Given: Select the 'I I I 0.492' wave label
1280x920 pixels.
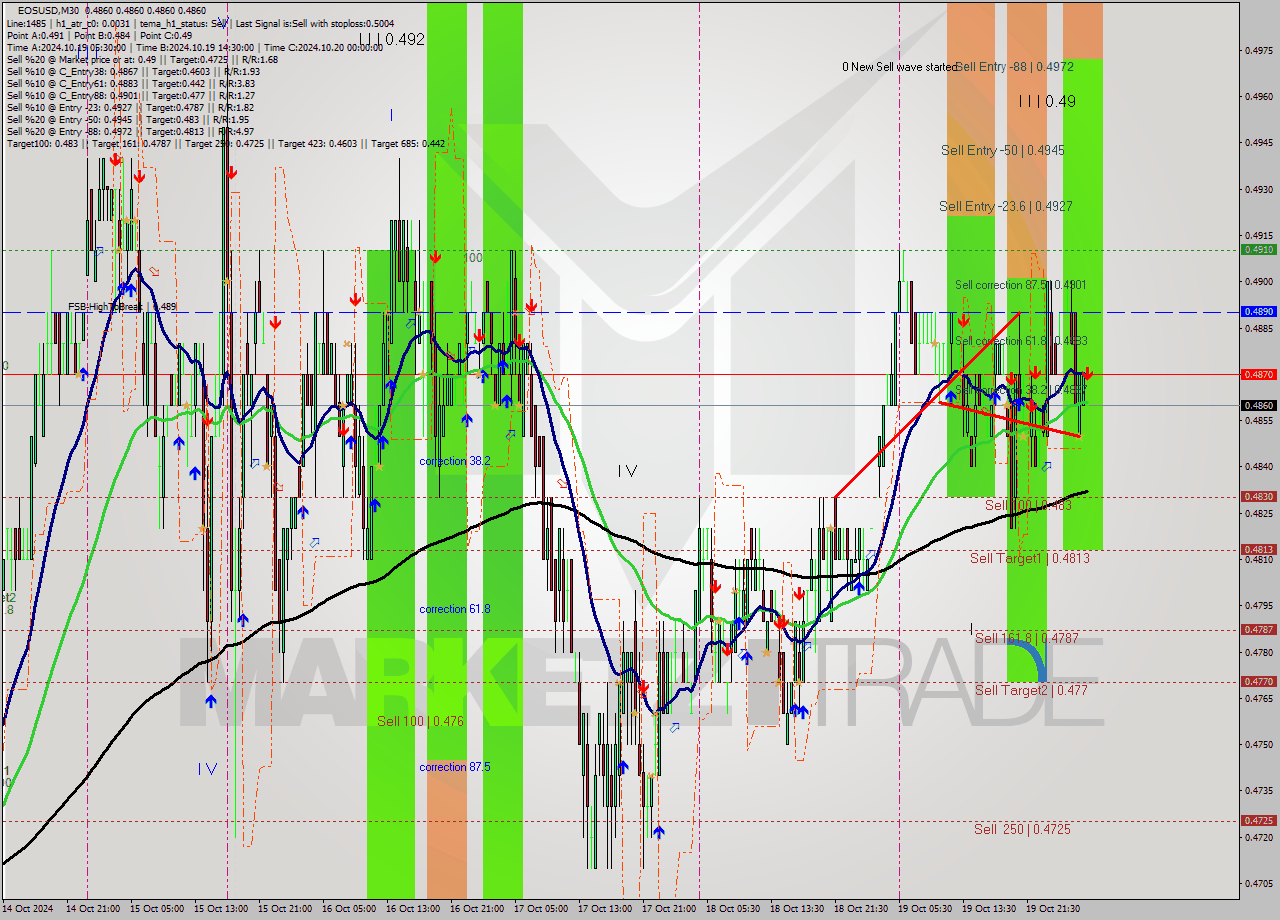Looking at the screenshot, I should click(x=392, y=40).
